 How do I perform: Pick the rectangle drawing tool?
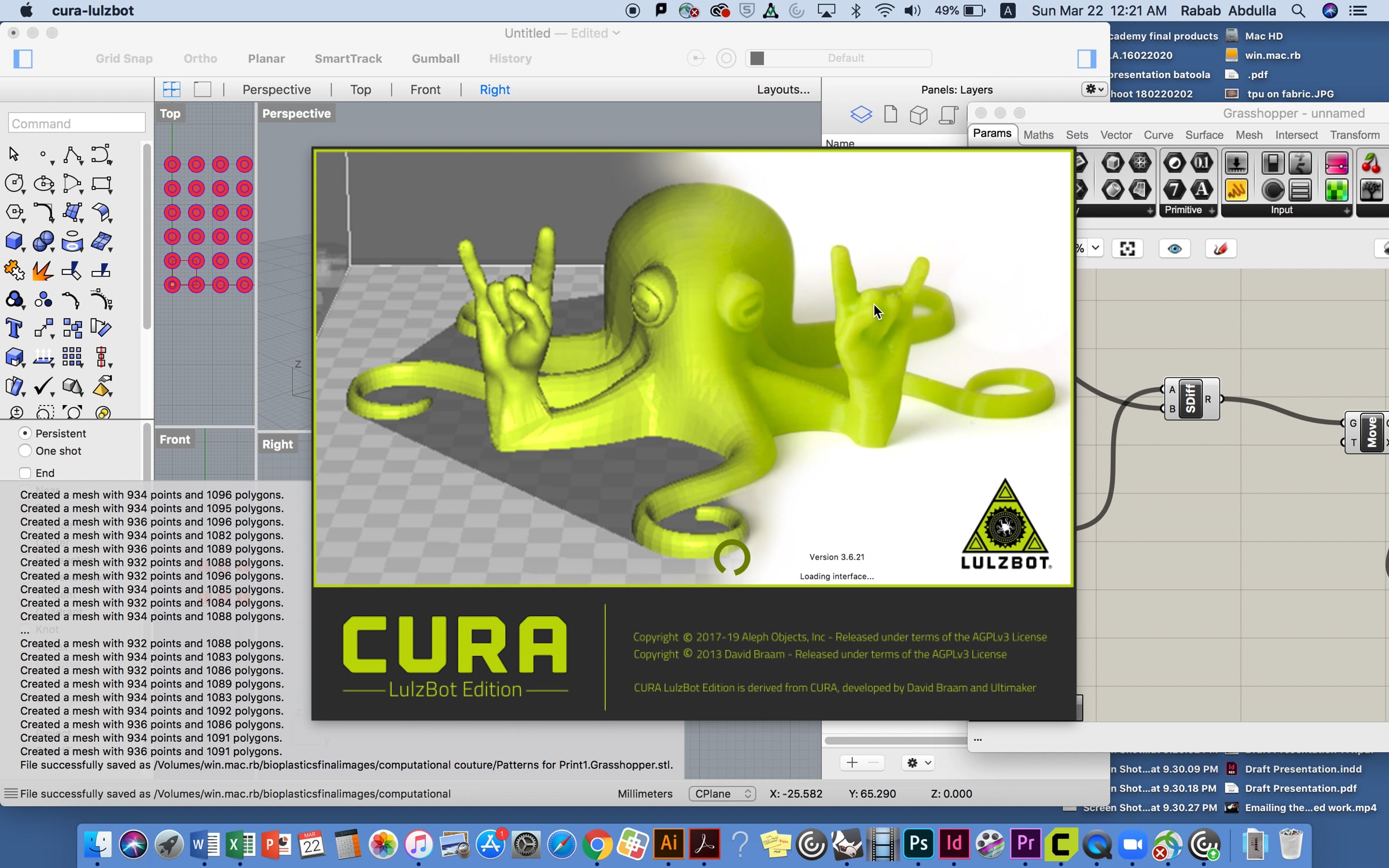click(x=101, y=184)
